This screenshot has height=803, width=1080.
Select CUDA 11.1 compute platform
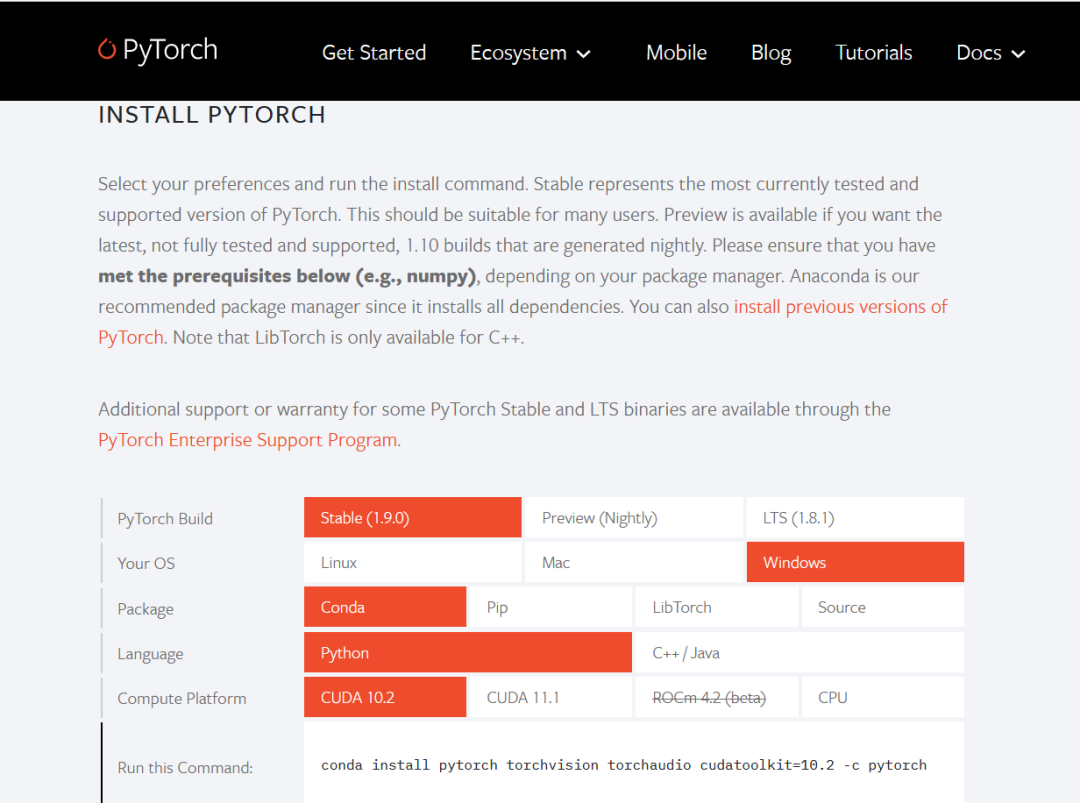[550, 697]
